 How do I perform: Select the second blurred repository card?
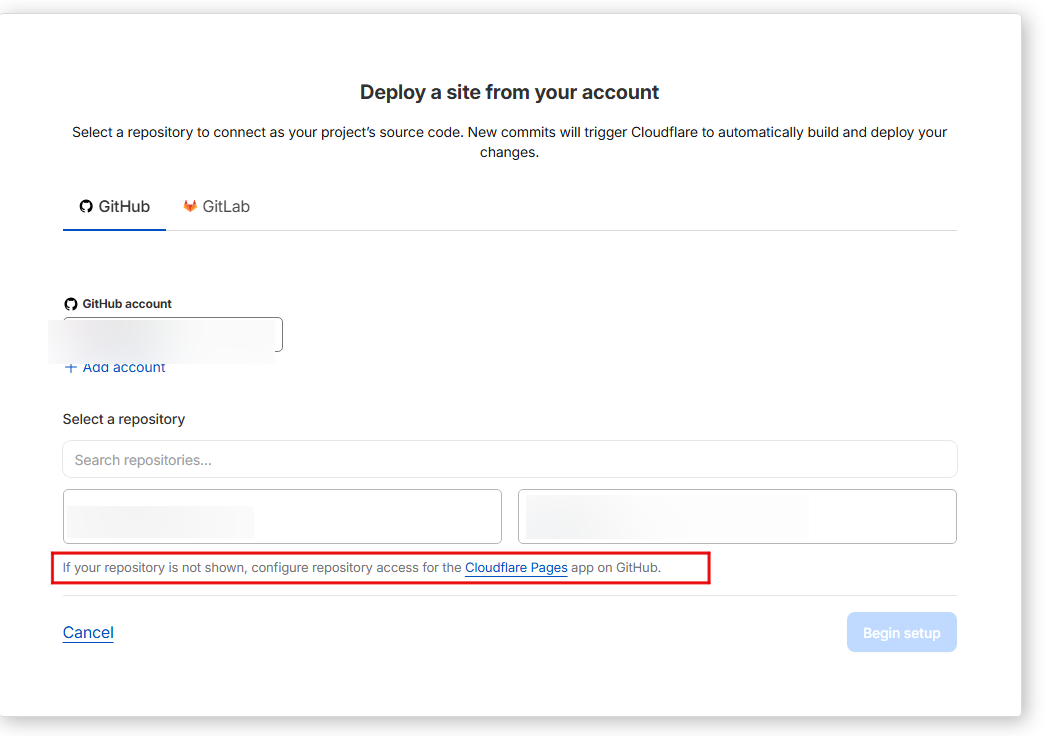click(737, 517)
